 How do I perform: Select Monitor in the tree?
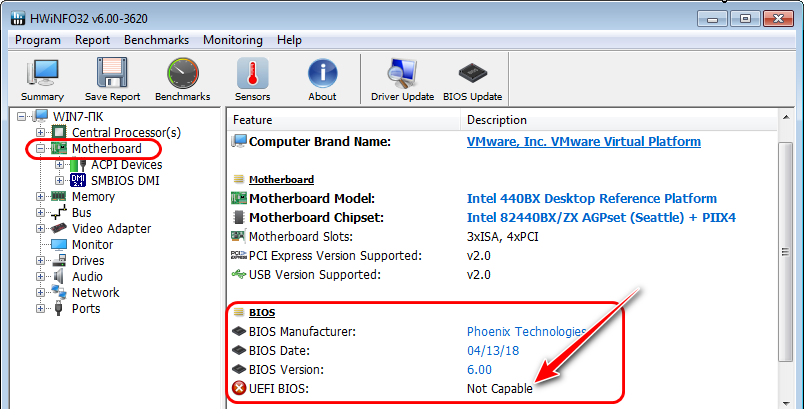coord(92,244)
